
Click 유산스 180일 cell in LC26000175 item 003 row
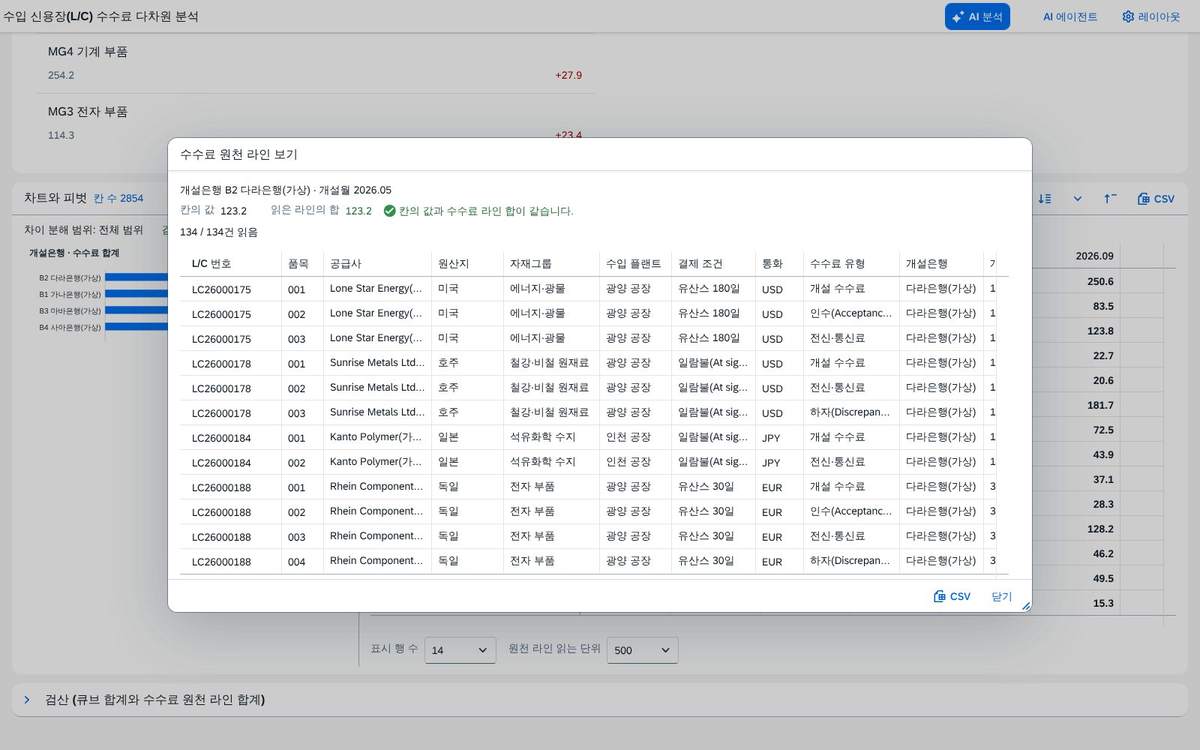tap(713, 338)
